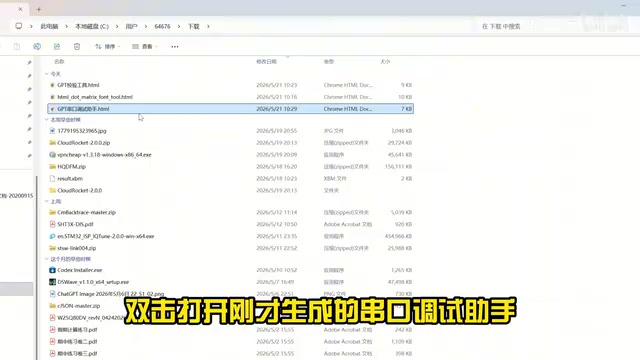Click the icon of html_dot_matrix_font_tool.html
Screen dimensions: 640x360
tap(52, 97)
